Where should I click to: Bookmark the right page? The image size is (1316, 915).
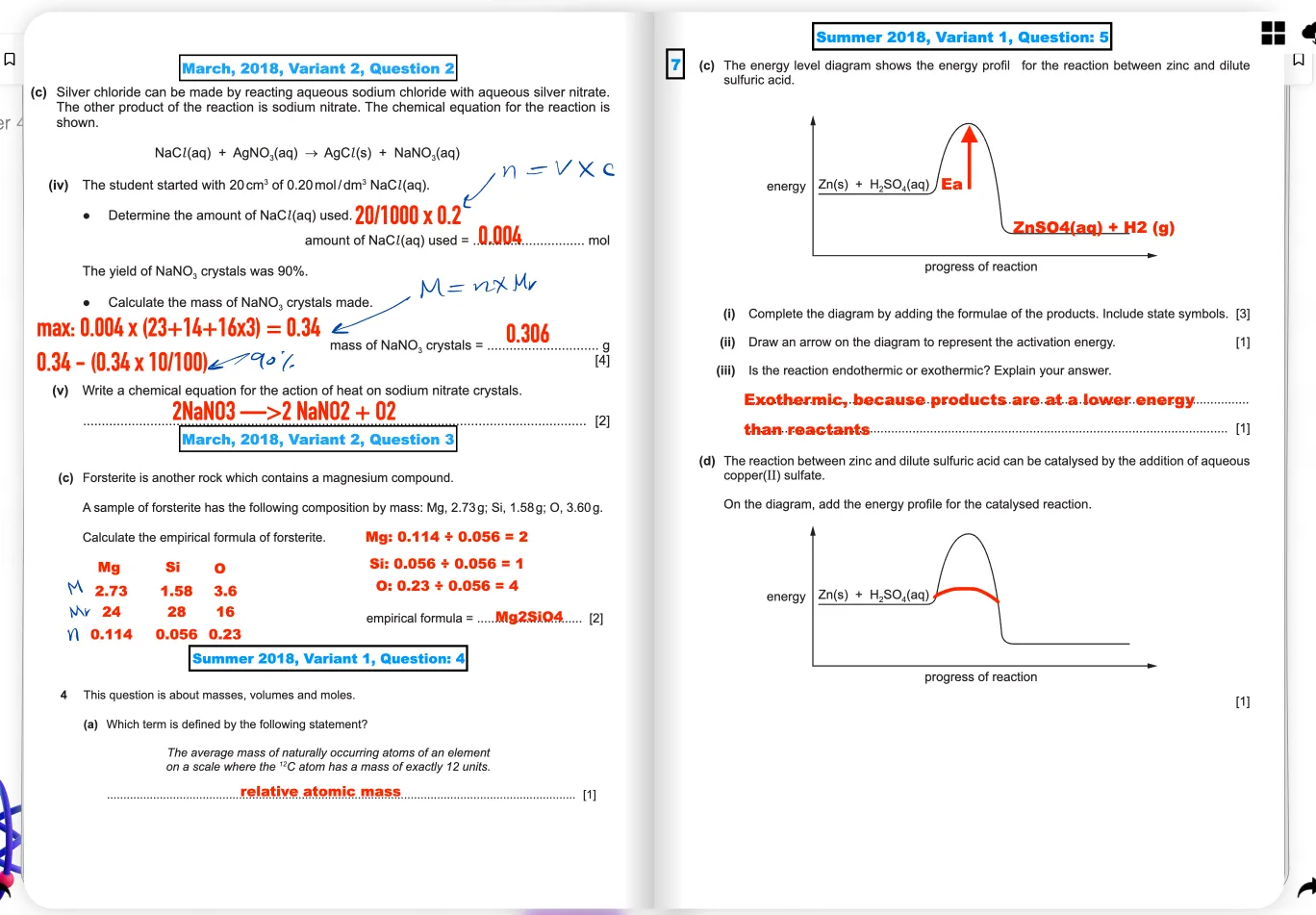point(1300,58)
